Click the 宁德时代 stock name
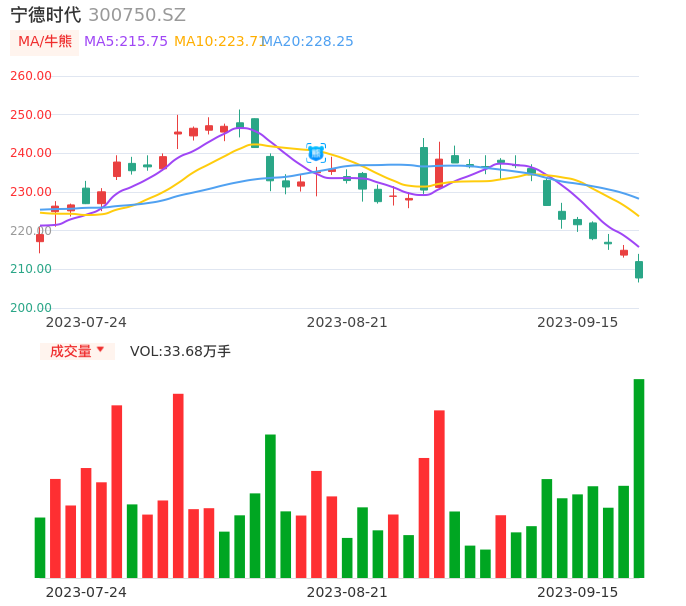 (x=46, y=15)
